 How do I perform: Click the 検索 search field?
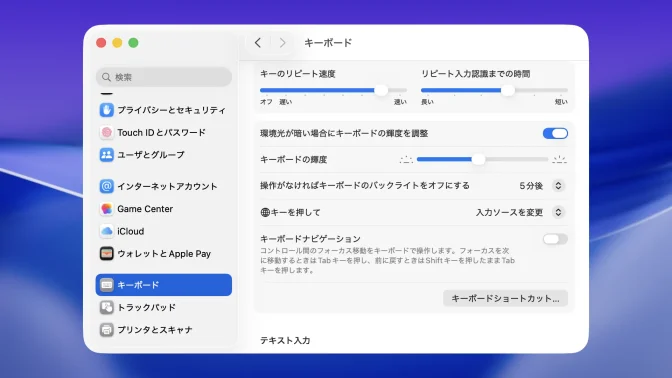click(x=164, y=77)
